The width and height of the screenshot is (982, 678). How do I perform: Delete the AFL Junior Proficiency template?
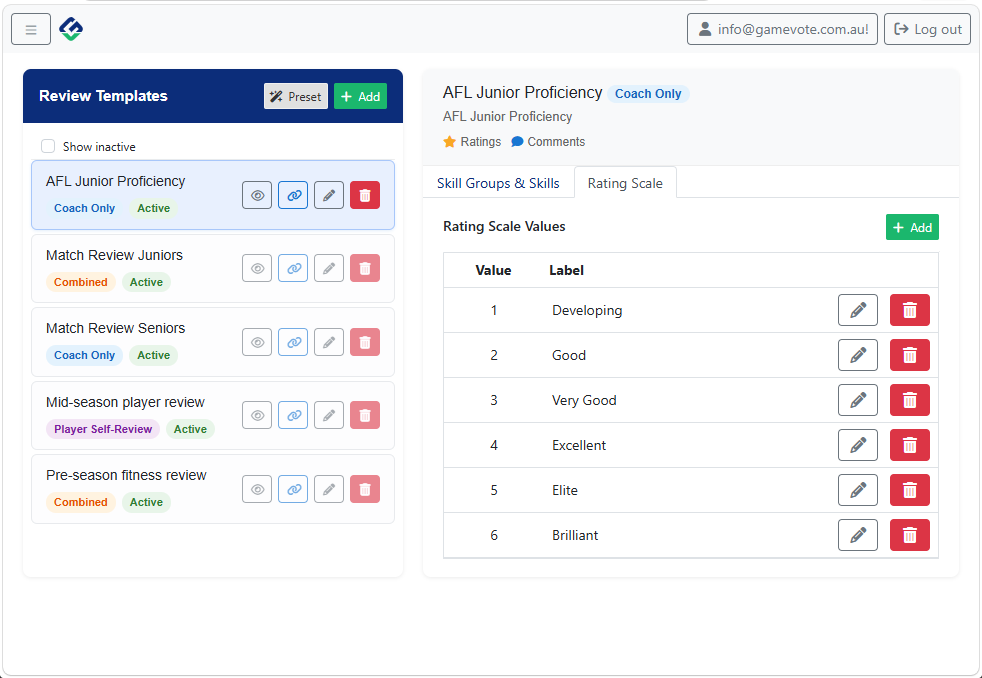(x=365, y=195)
